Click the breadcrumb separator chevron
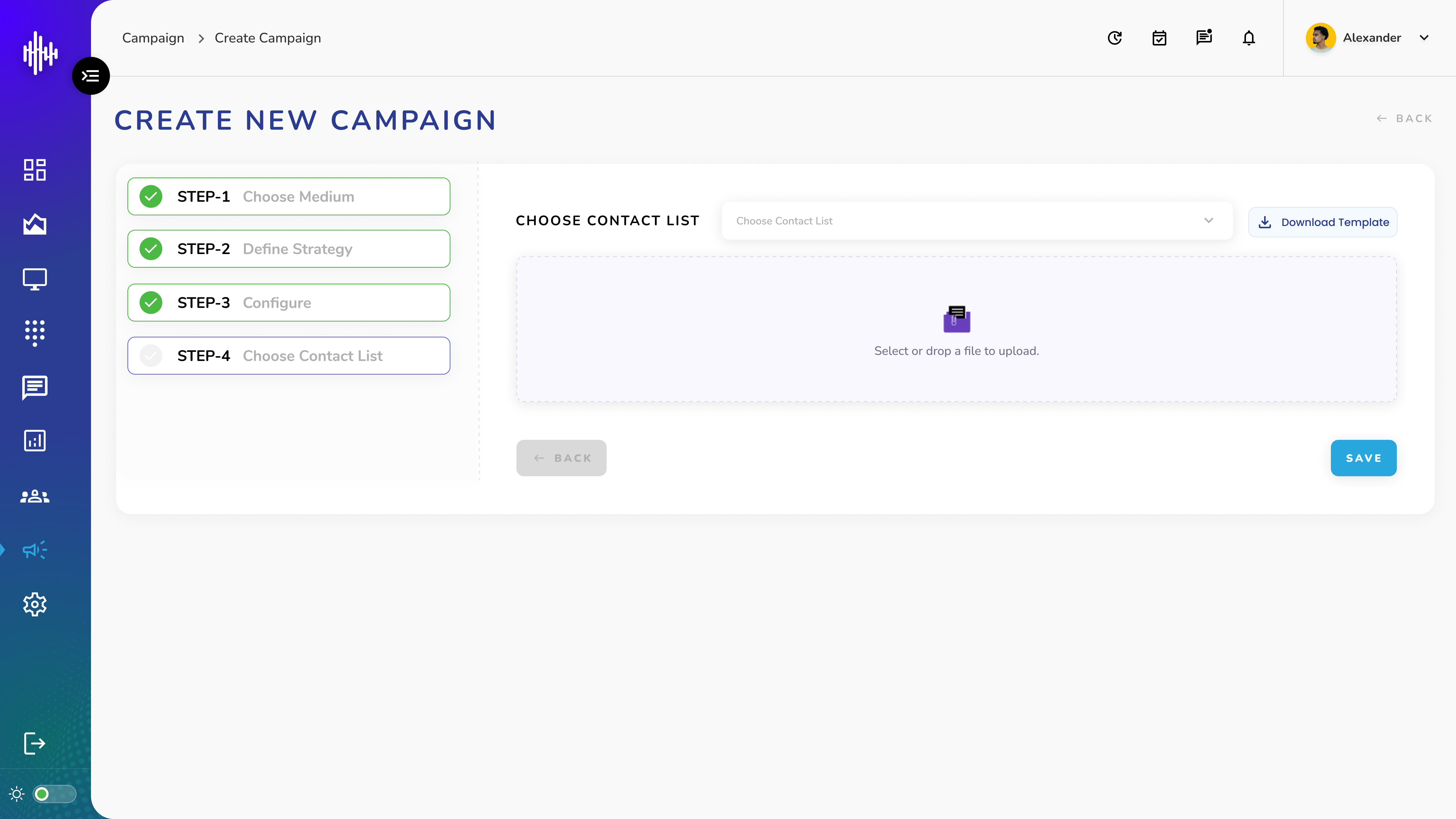The image size is (1456, 819). click(x=201, y=38)
